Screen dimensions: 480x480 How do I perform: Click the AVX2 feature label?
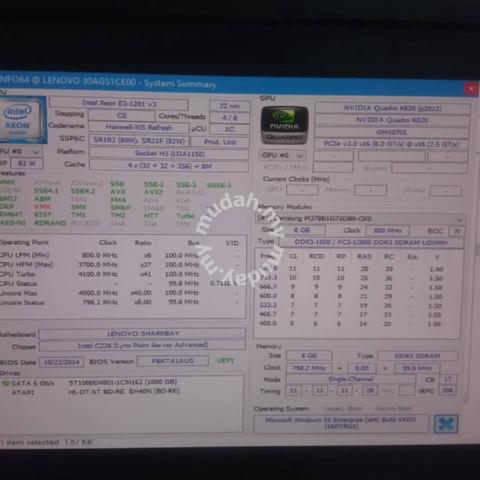[153, 192]
